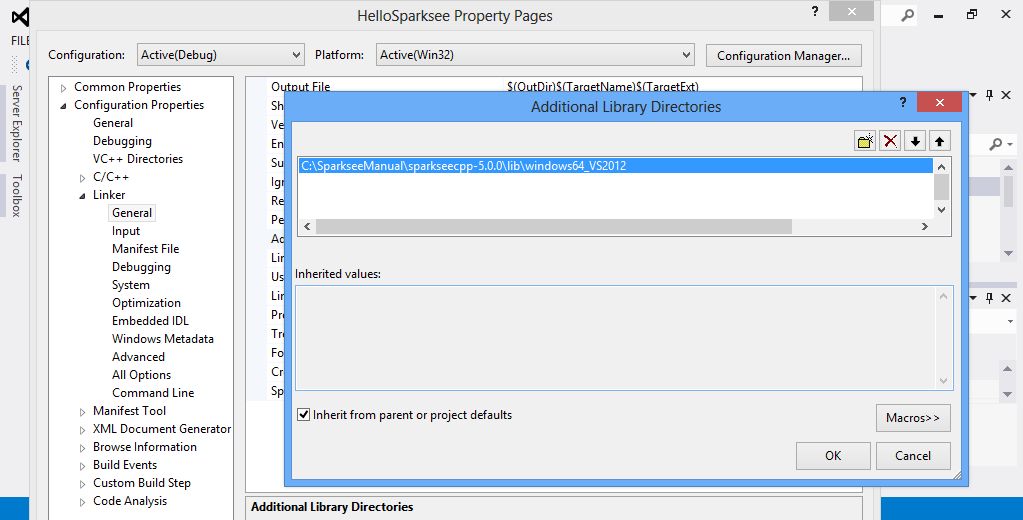Viewport: 1023px width, 520px height.
Task: Select Optimization under Linker
Action: point(146,303)
